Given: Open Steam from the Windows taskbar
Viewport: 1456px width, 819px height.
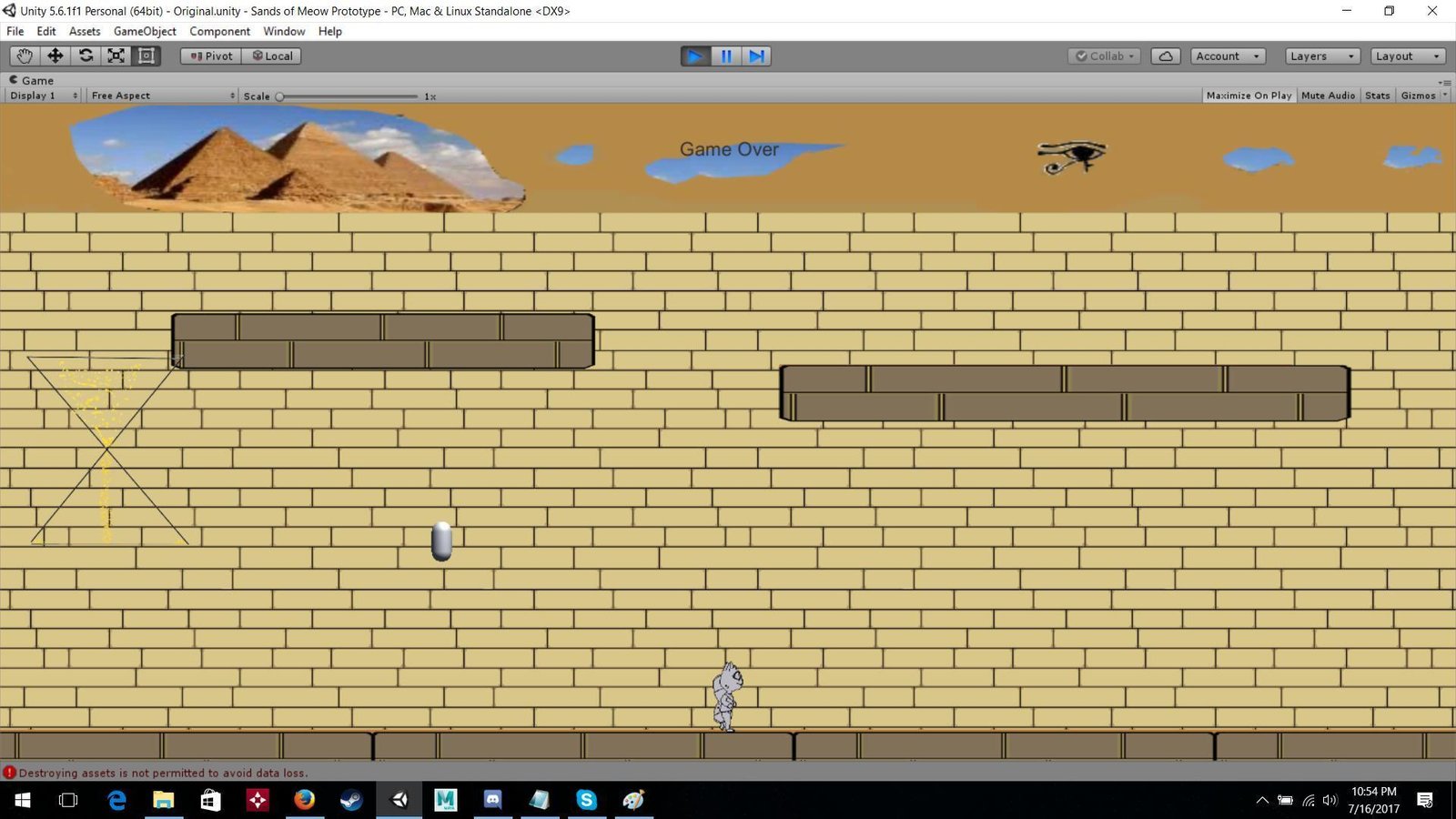Looking at the screenshot, I should point(351,800).
